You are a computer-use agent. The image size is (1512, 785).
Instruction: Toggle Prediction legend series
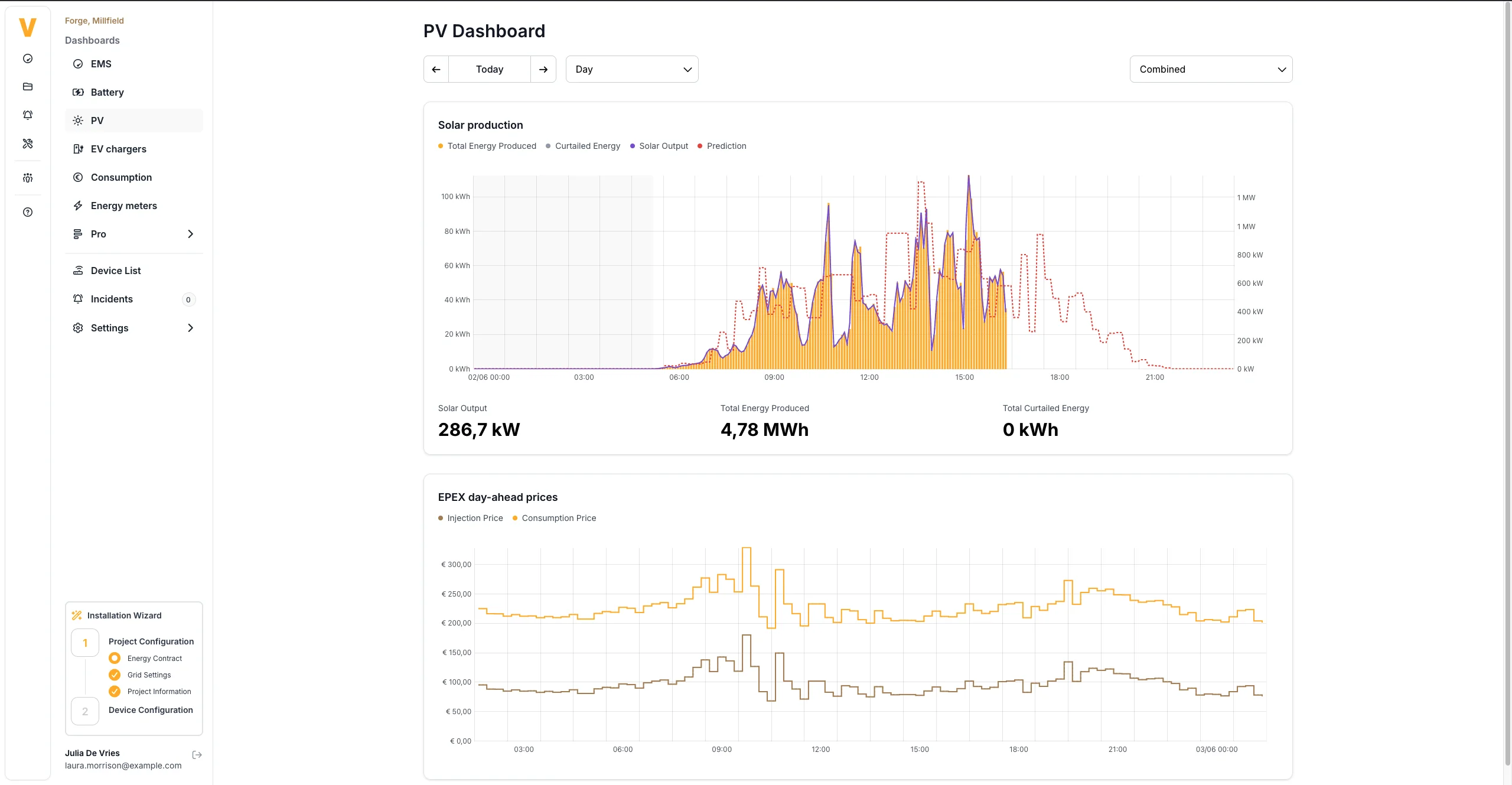coord(722,146)
